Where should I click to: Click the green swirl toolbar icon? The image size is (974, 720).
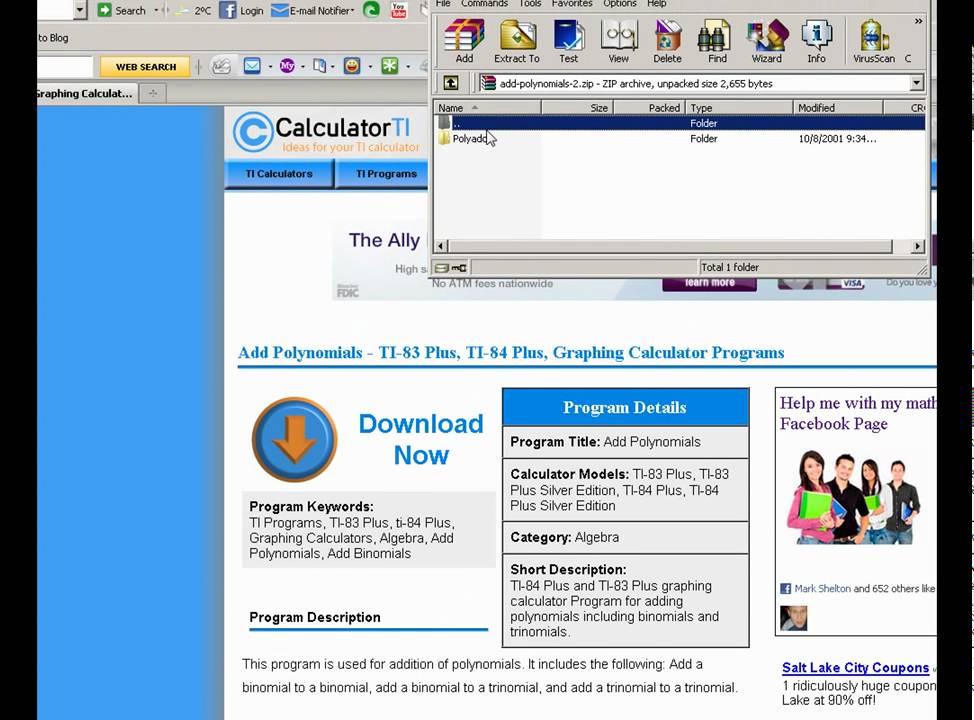(371, 9)
